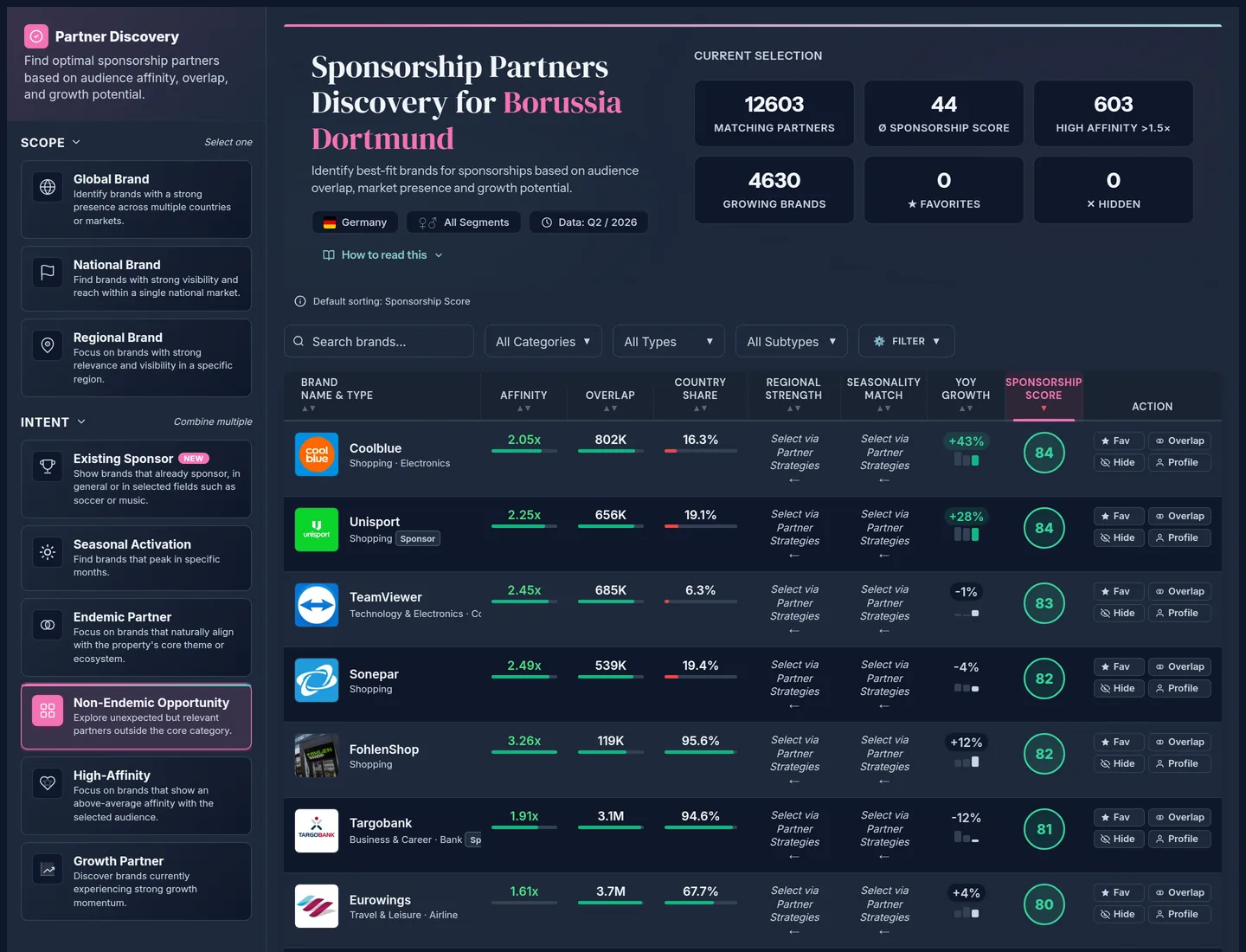Click the Unisport brand logo
This screenshot has width=1246, height=952.
point(317,530)
